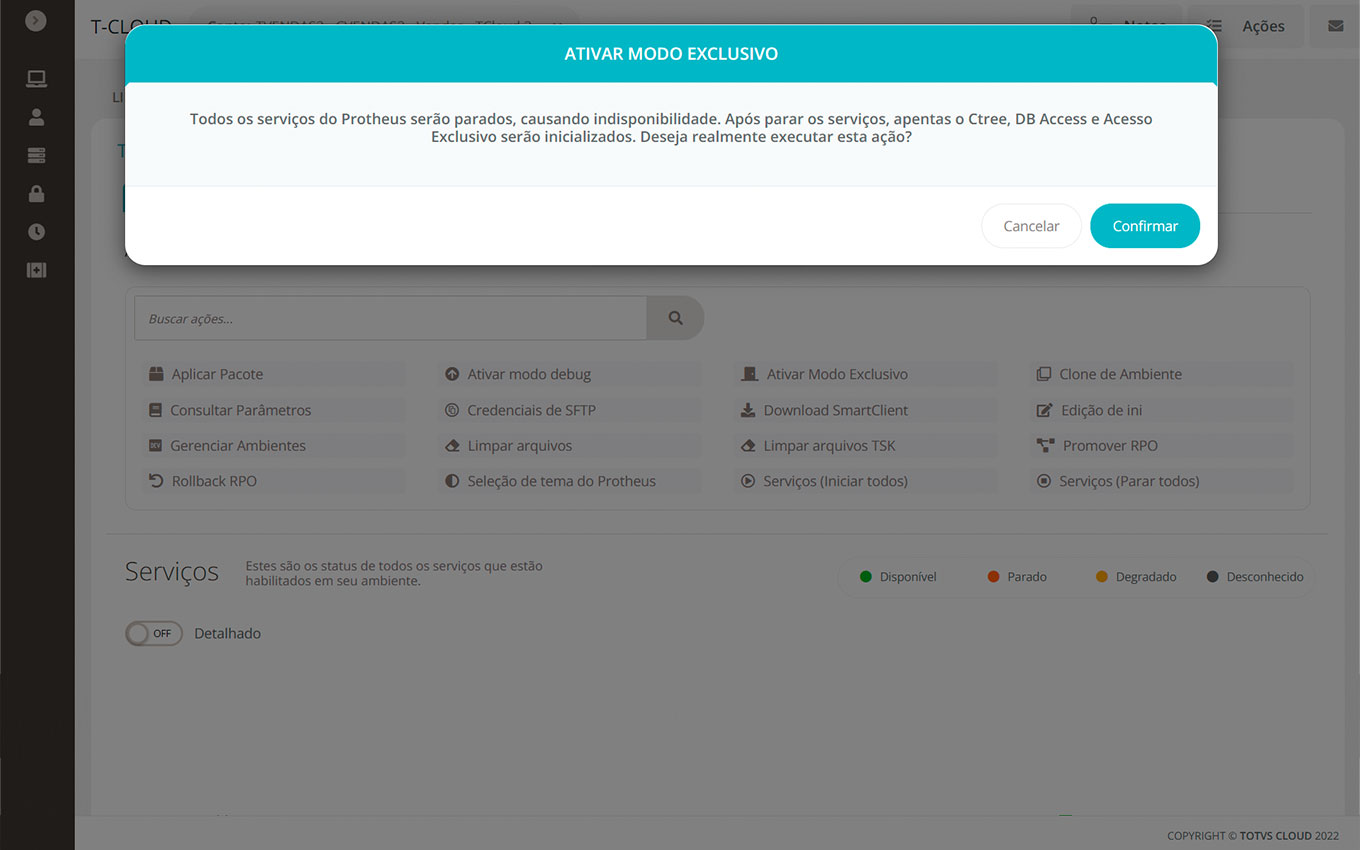Screen dimensions: 1360x850
Task: Toggle the Detalhado switch on
Action: click(x=154, y=633)
